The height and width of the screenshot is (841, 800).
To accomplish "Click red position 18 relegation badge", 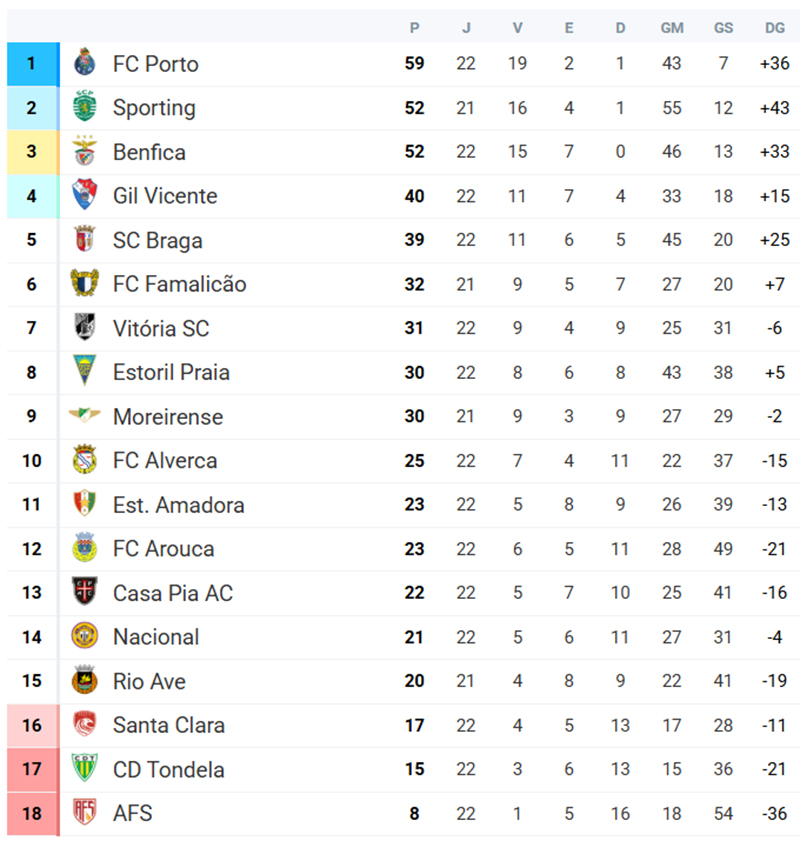I will (x=32, y=813).
